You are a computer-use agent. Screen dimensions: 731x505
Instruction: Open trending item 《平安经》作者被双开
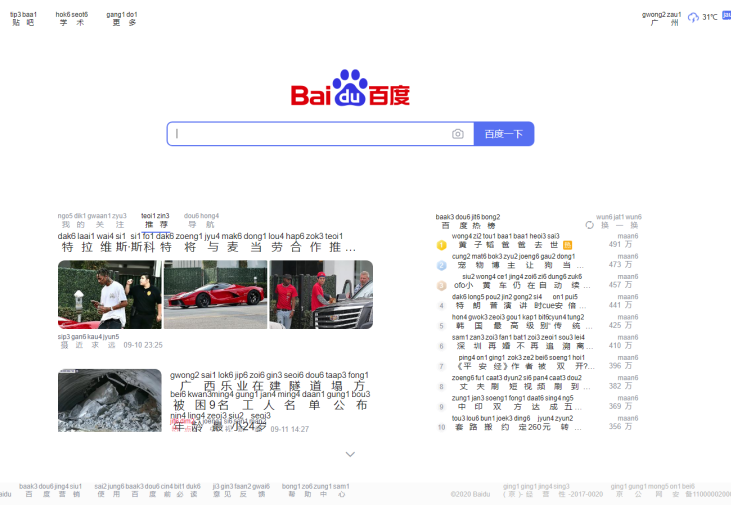pos(526,362)
